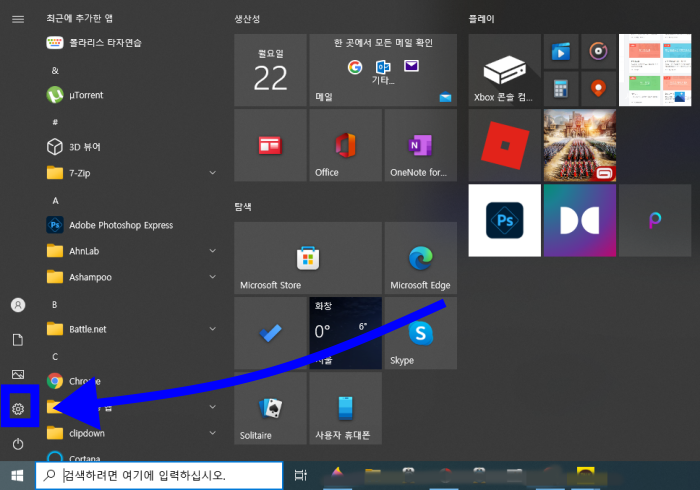Open Task View on taskbar

click(x=301, y=475)
